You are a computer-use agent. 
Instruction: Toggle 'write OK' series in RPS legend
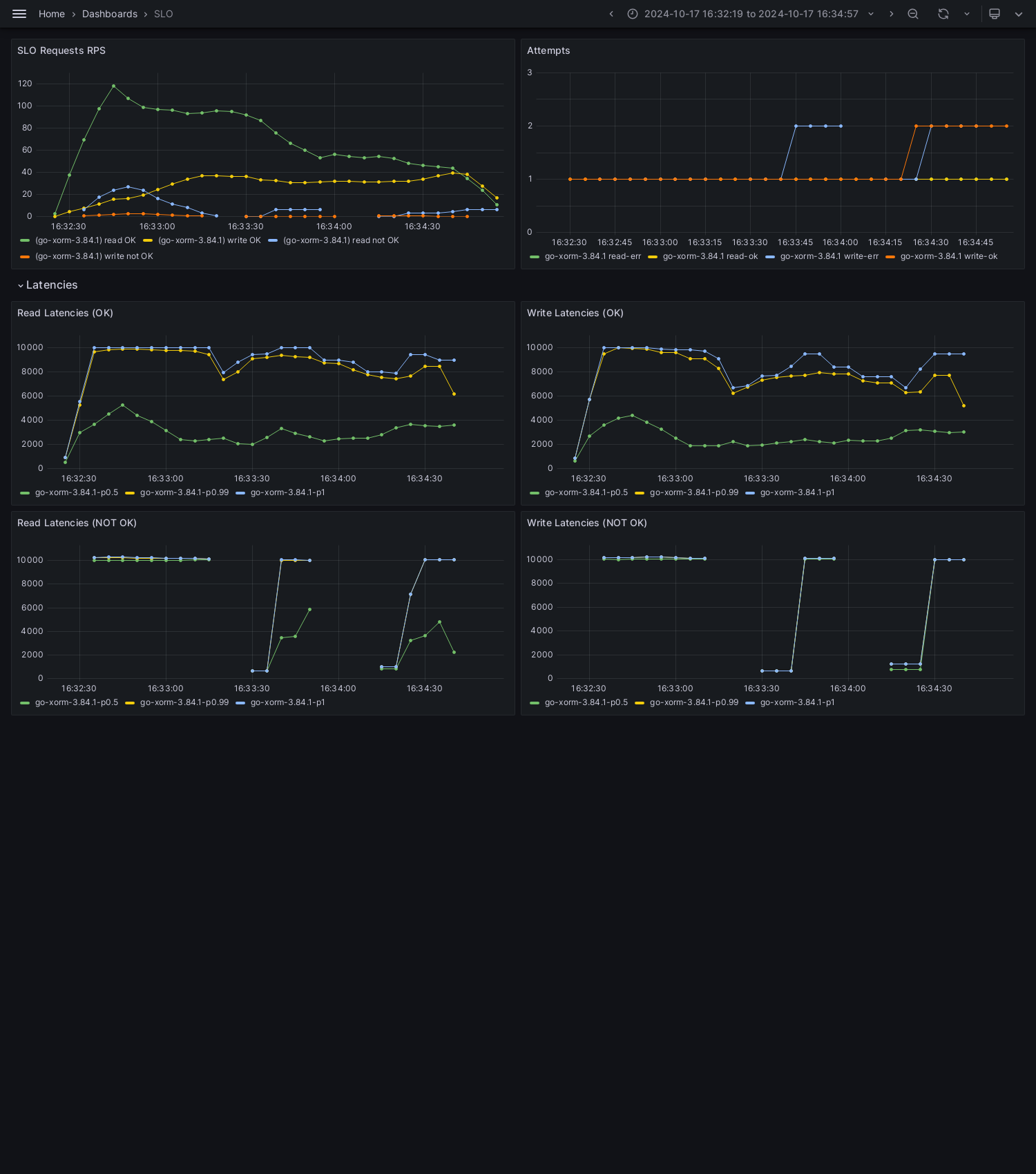(x=209, y=240)
